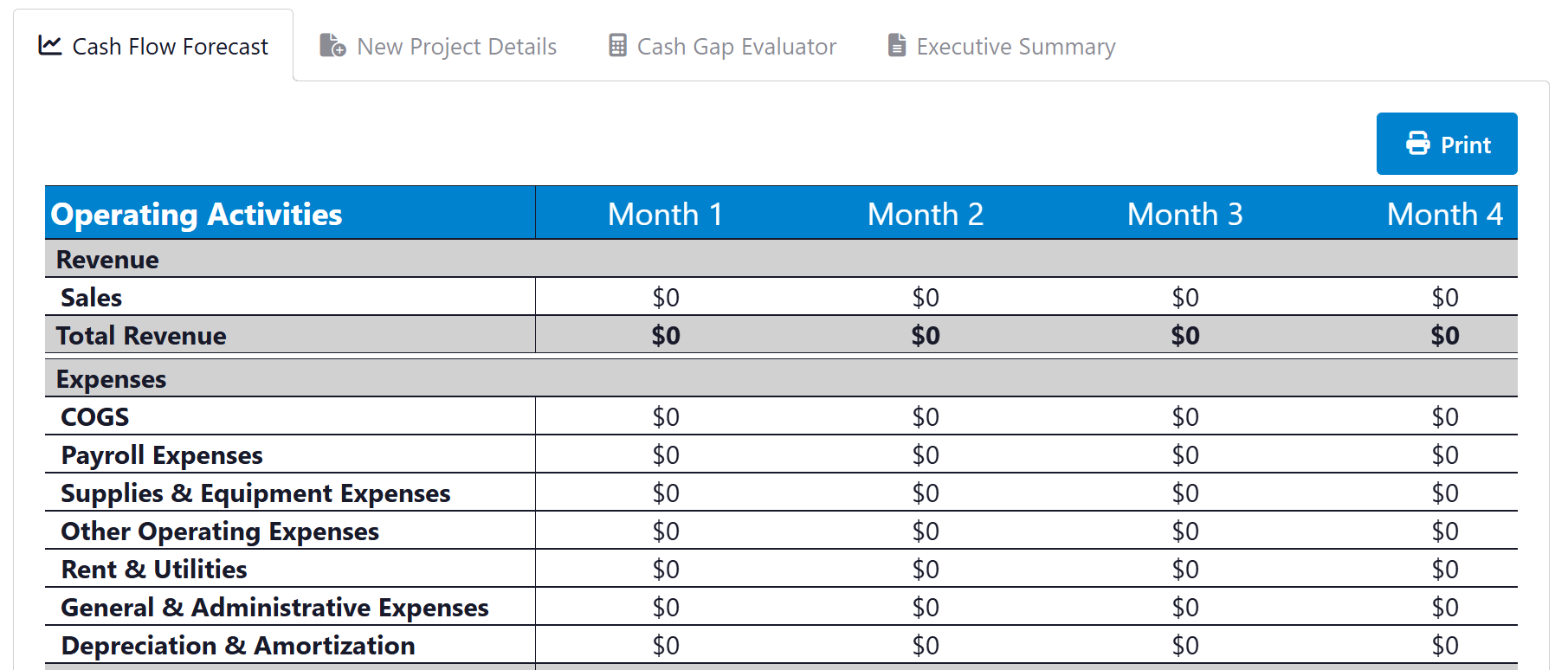Click the Total Revenue value for Month 2
Screen dimensions: 1568x670
(x=925, y=336)
